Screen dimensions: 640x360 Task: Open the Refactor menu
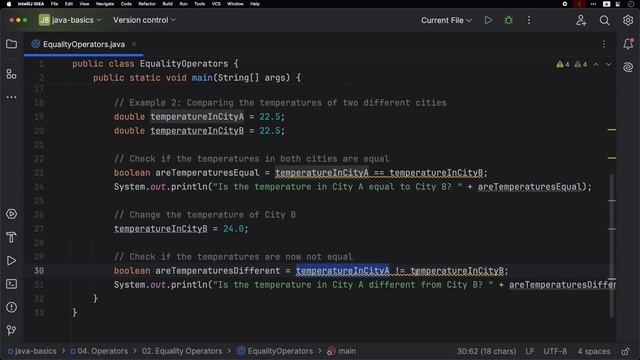pyautogui.click(x=147, y=4)
